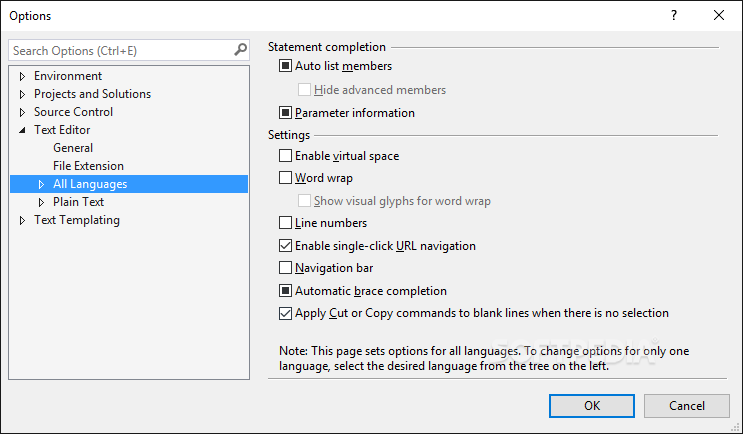This screenshot has height=434, width=743.
Task: Open File Extension settings page
Action: [x=88, y=166]
